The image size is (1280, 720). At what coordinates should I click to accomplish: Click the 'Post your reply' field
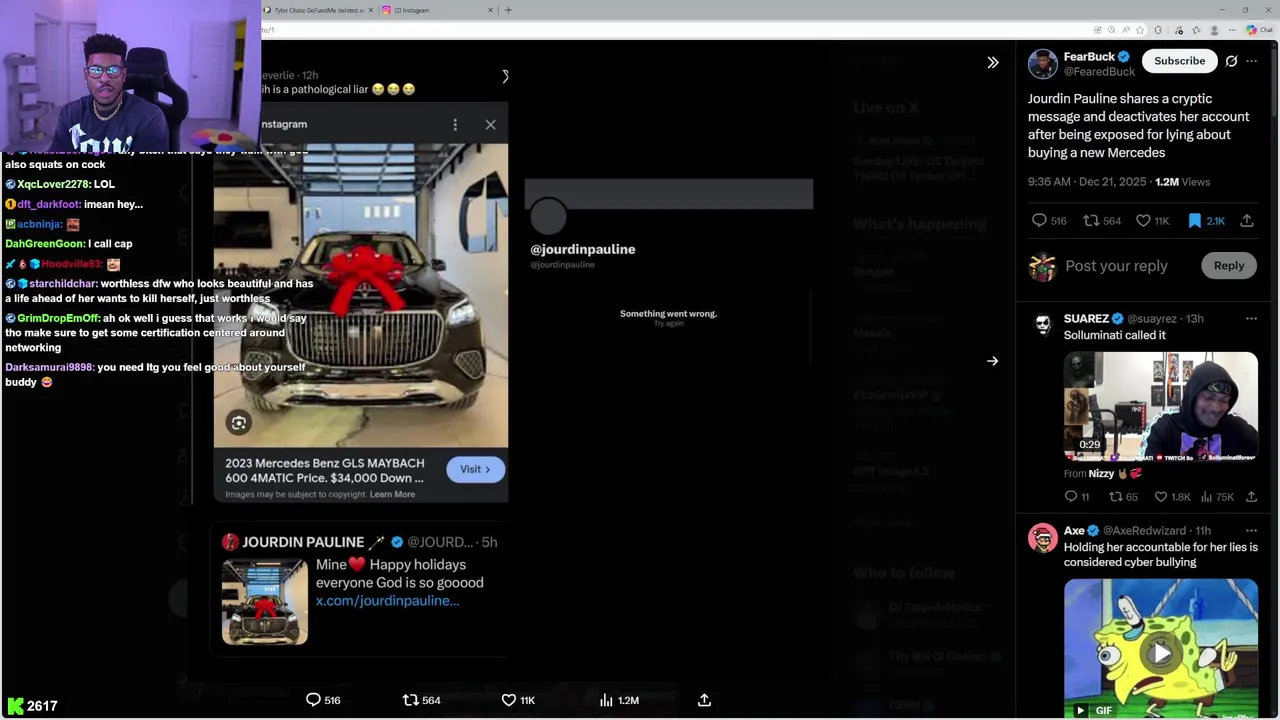(1116, 266)
